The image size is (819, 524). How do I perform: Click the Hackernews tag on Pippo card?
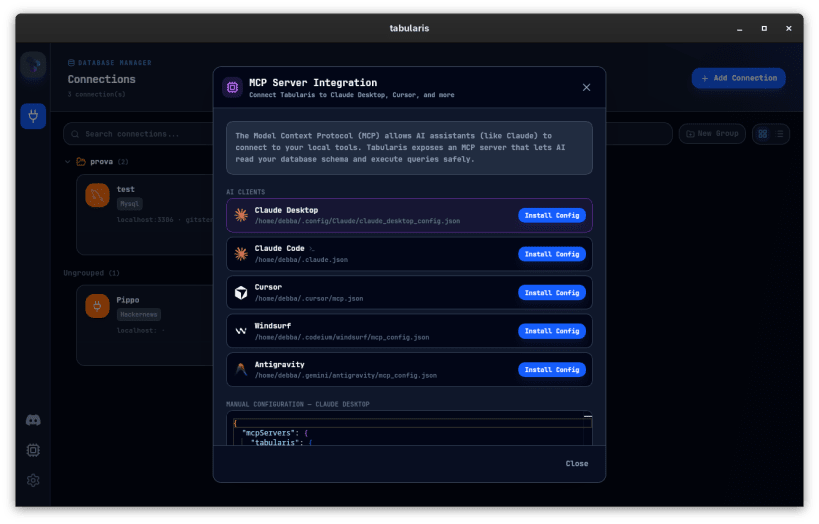tap(138, 315)
